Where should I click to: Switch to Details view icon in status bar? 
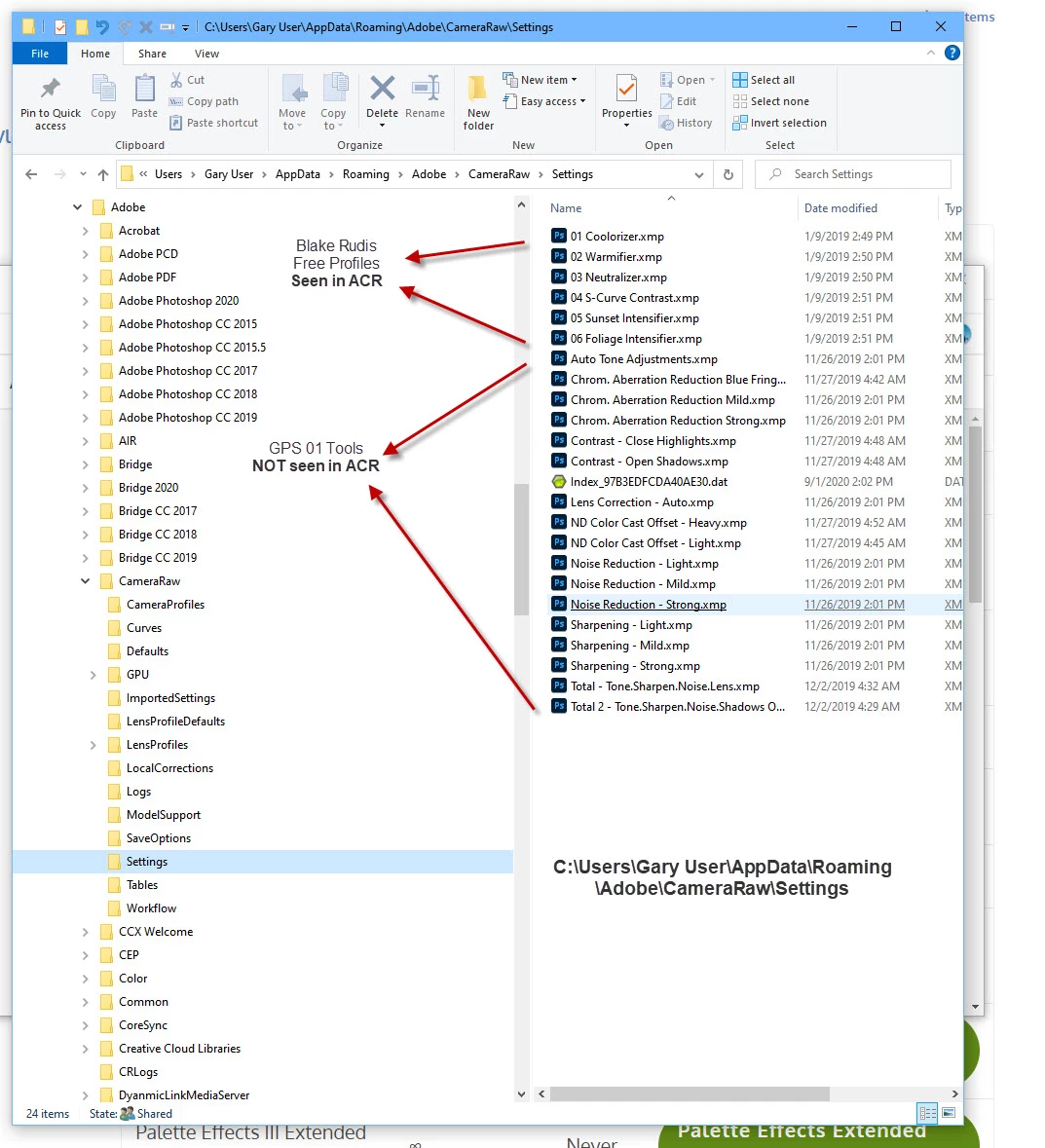(x=928, y=1114)
